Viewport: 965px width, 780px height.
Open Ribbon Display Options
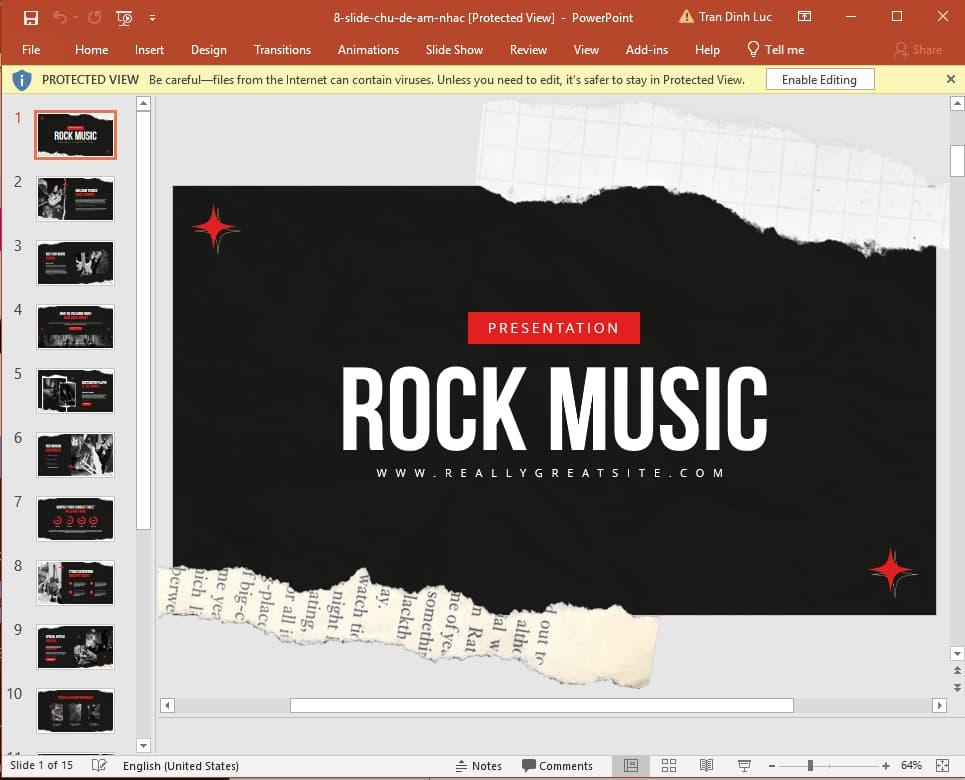tap(805, 17)
